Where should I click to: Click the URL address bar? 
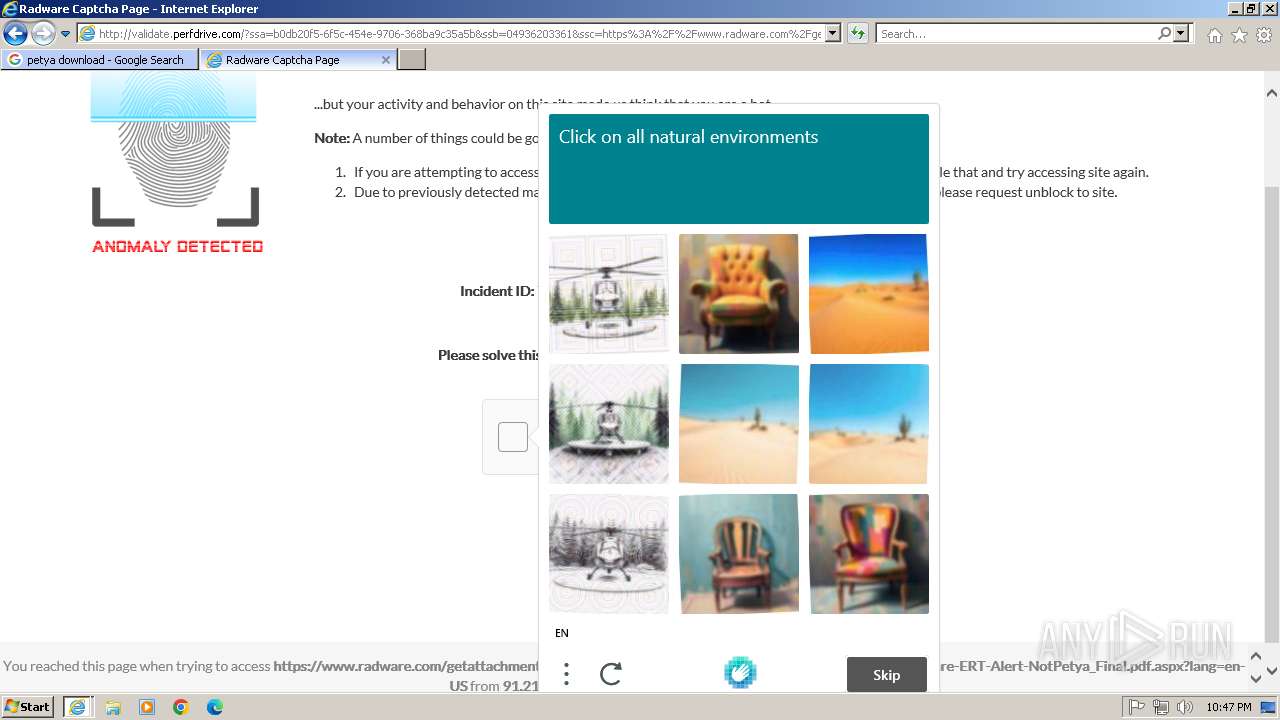[x=451, y=34]
